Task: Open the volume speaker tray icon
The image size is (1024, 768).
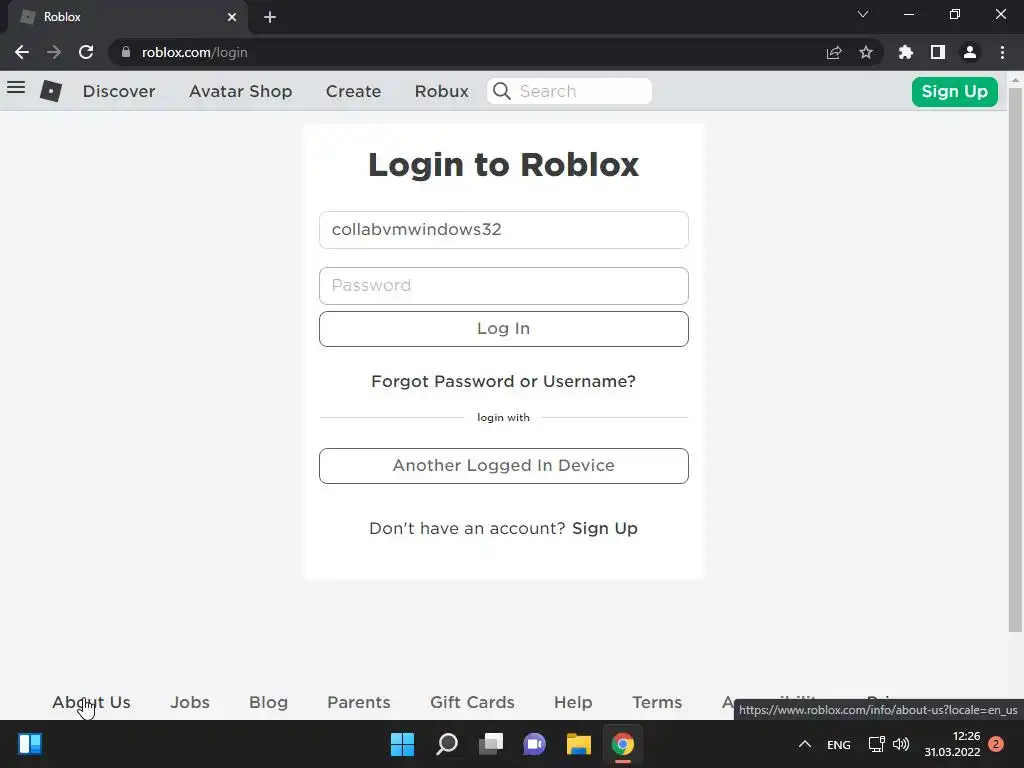Action: pyautogui.click(x=901, y=744)
